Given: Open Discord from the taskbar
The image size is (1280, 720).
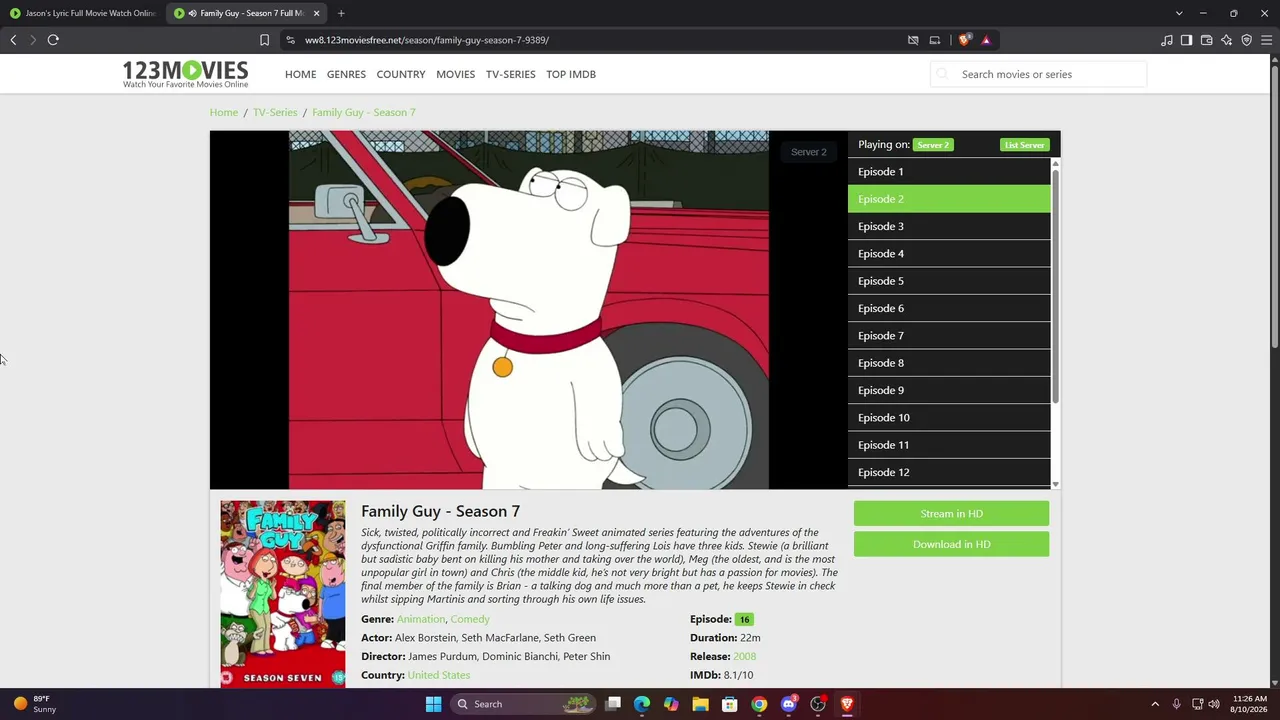Looking at the screenshot, I should pyautogui.click(x=788, y=704).
